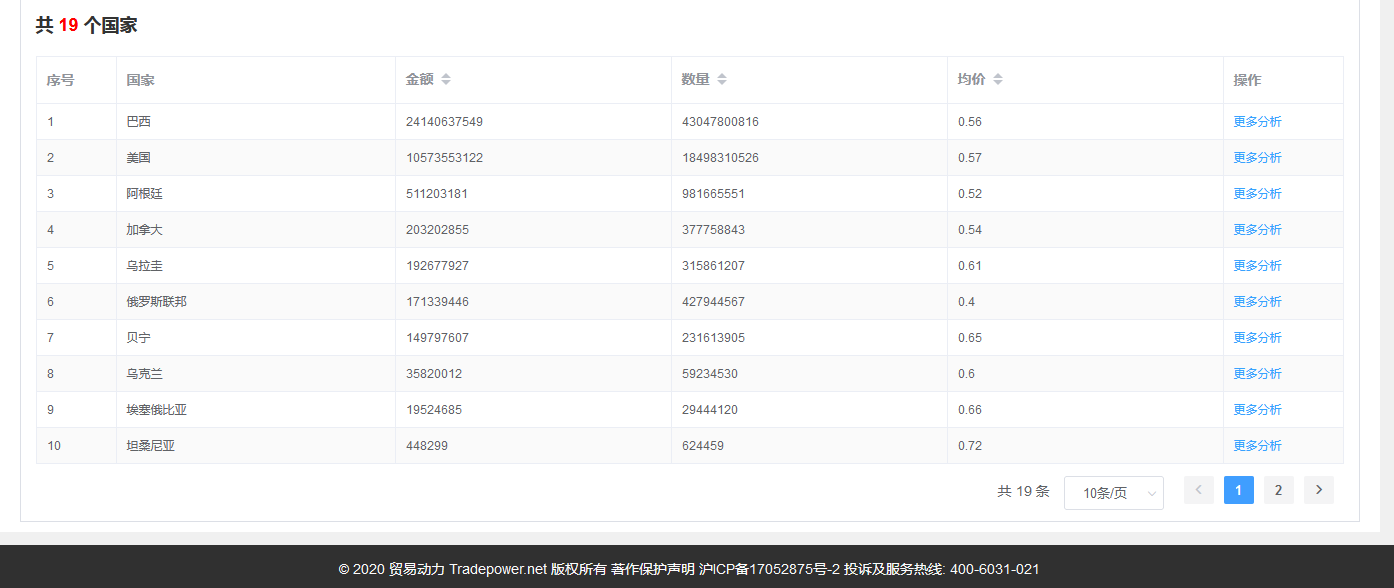Click quantity value 315861207
The height and width of the screenshot is (588, 1394).
click(x=713, y=266)
